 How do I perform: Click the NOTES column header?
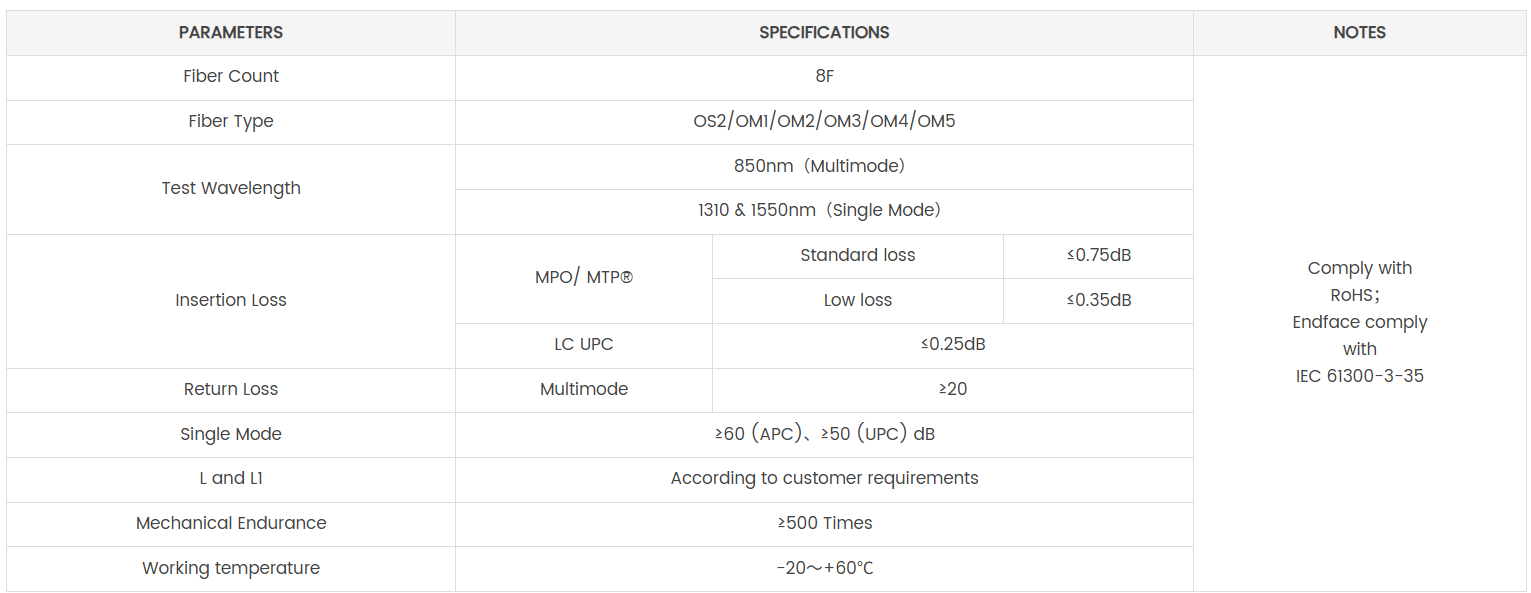1359,33
